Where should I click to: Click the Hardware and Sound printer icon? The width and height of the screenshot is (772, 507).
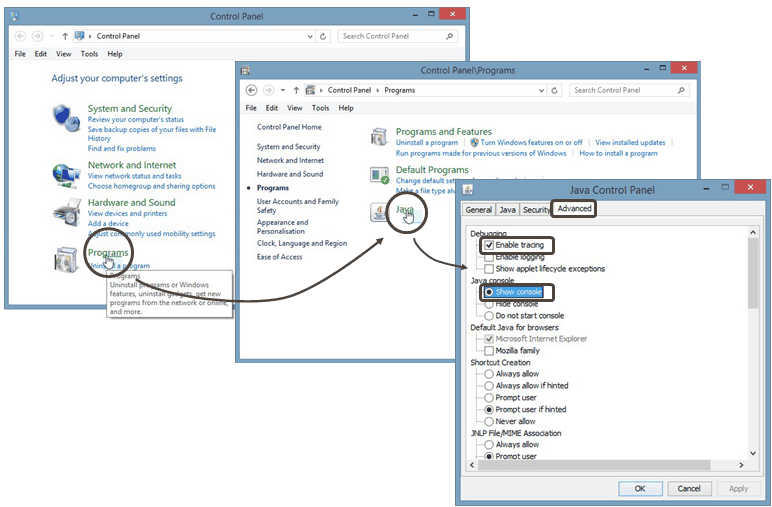pyautogui.click(x=66, y=212)
